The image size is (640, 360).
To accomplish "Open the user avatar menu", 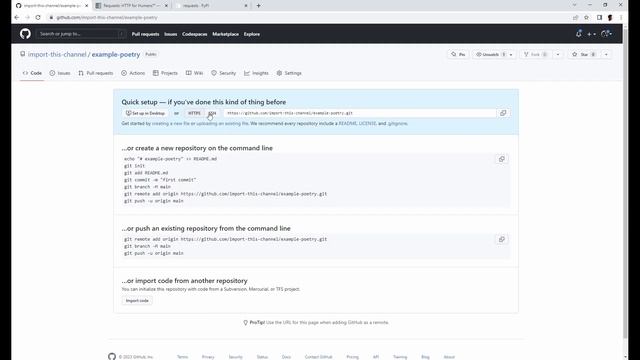I will [607, 34].
